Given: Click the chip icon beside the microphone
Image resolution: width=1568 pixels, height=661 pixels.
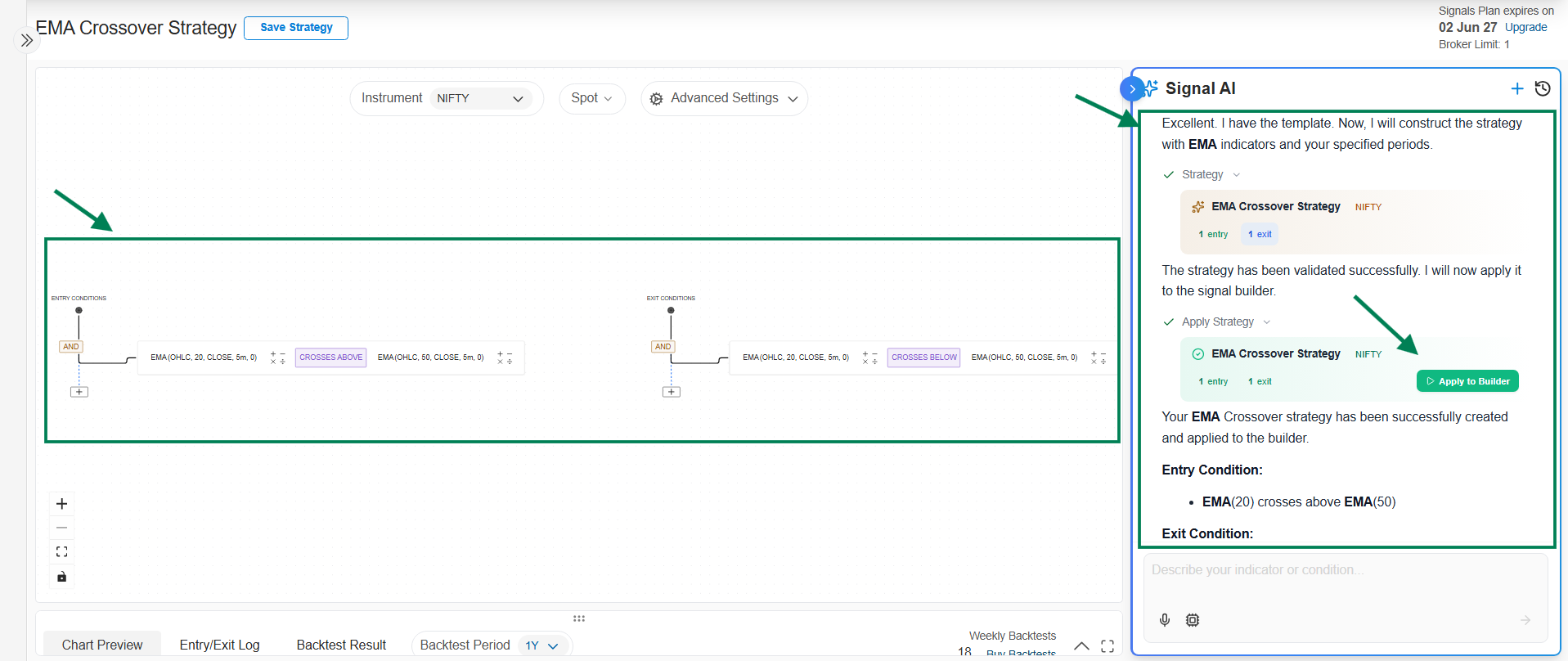Looking at the screenshot, I should (x=1193, y=620).
